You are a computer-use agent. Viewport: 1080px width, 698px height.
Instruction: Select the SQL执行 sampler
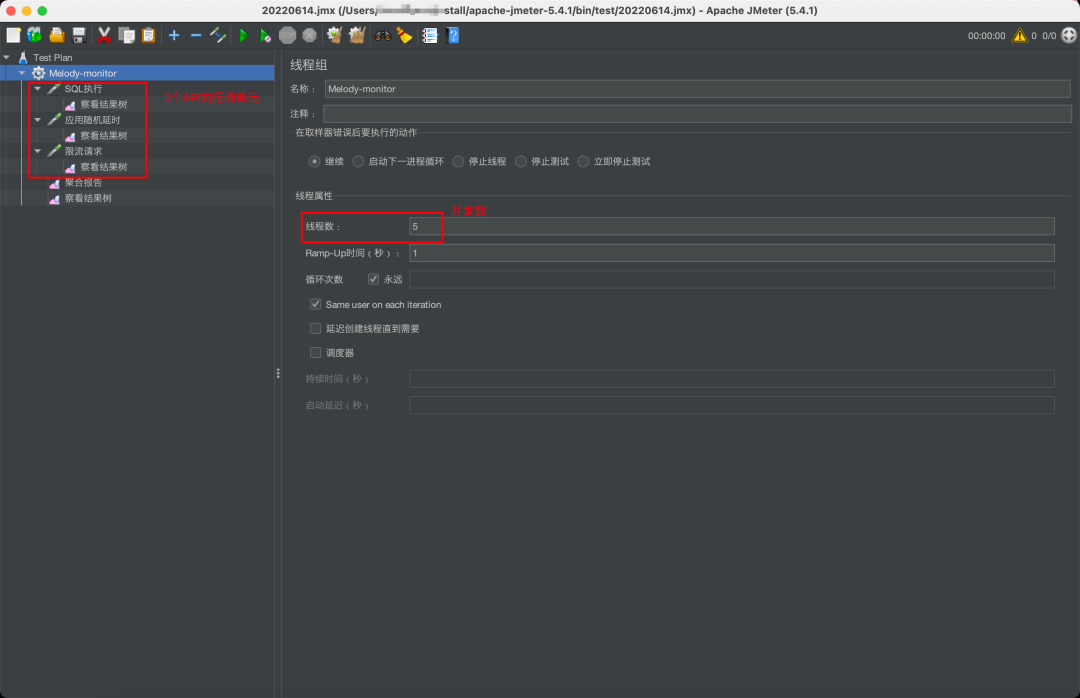tap(83, 89)
